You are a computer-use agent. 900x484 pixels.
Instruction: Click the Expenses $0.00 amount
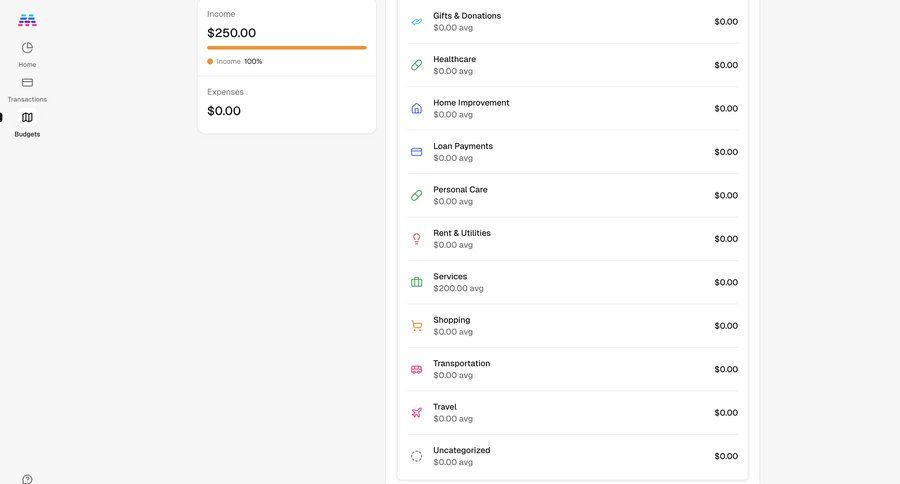tap(224, 111)
